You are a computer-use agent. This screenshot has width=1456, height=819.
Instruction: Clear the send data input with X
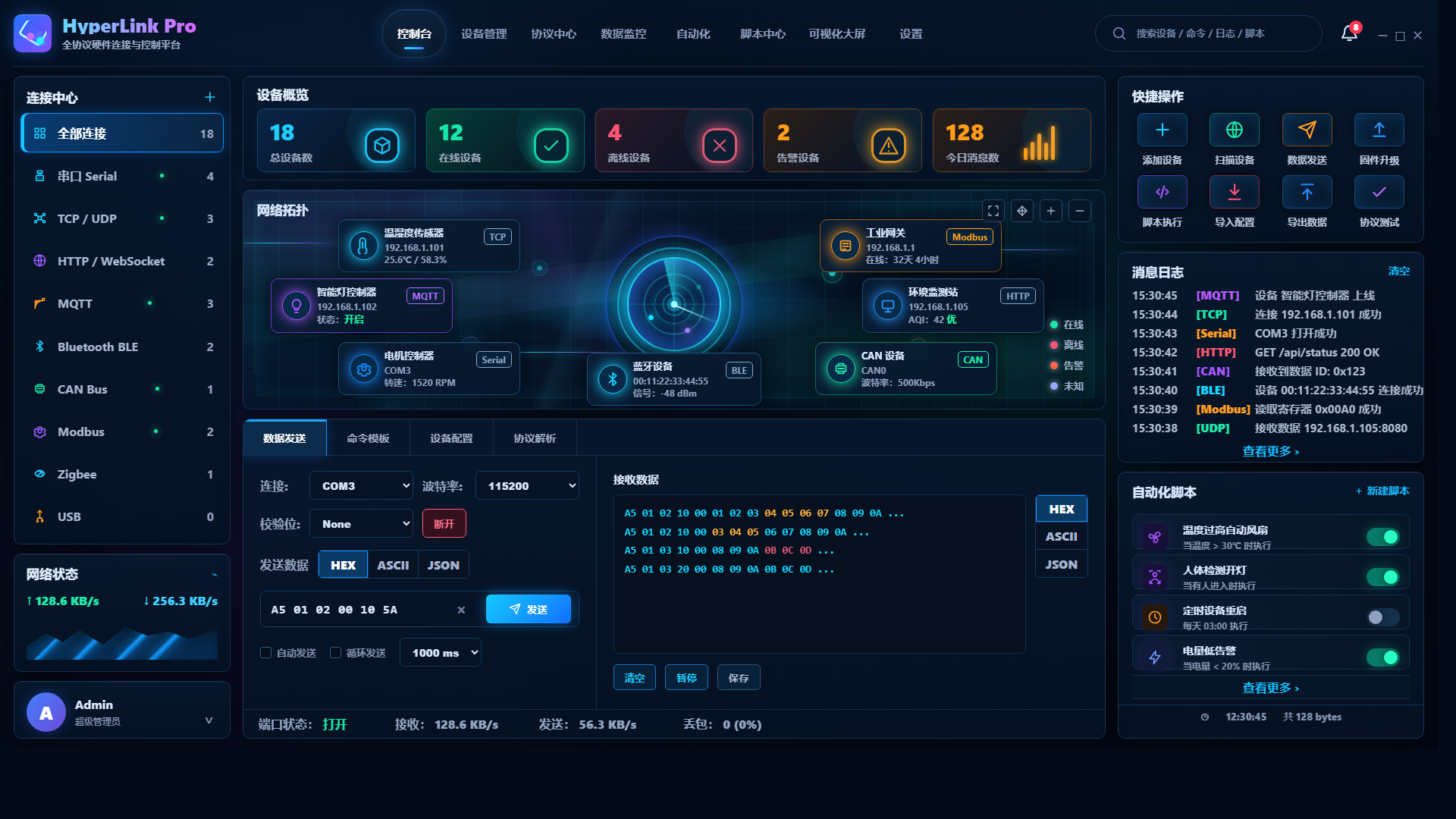pos(461,610)
